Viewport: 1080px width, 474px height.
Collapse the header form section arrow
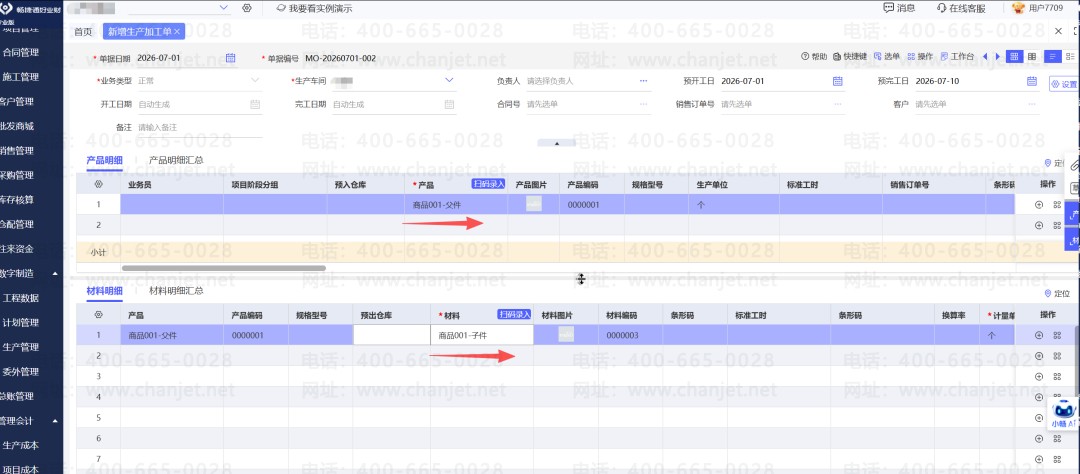point(557,143)
